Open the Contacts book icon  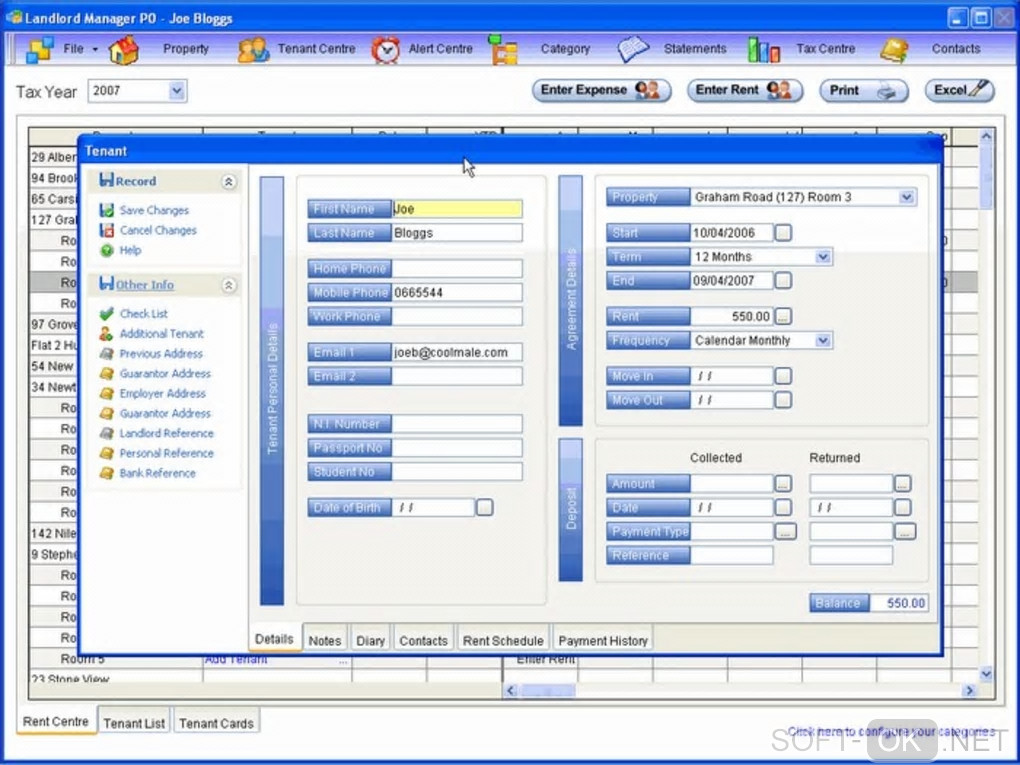click(x=894, y=50)
